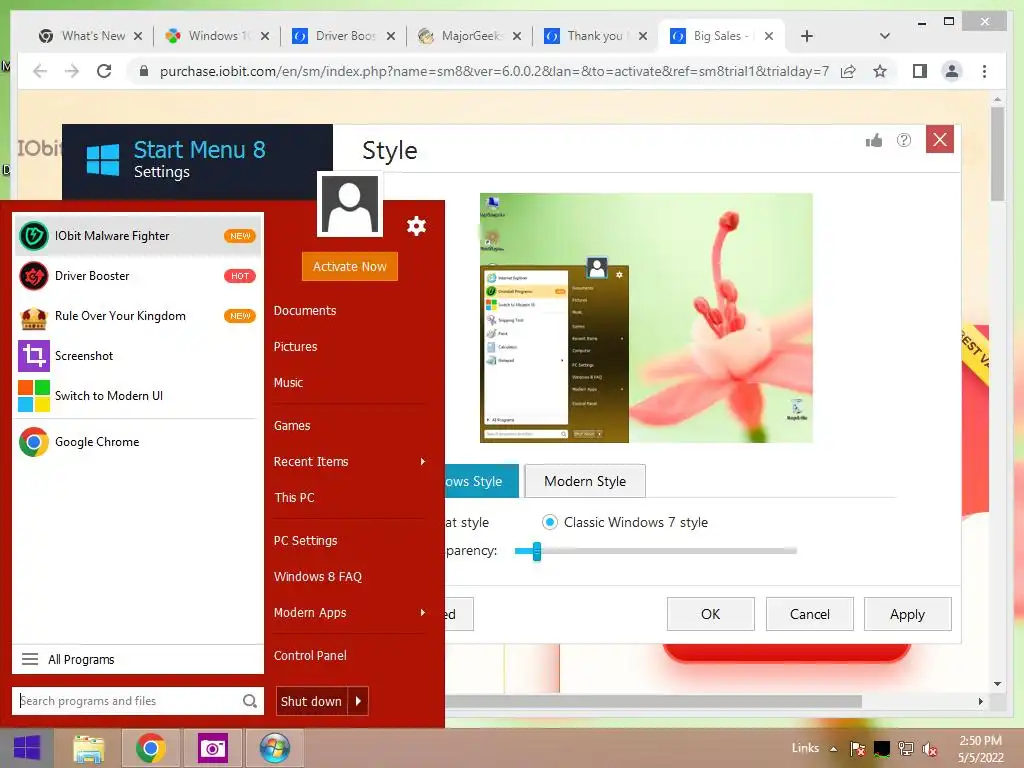Click the thumbs up icon in Settings window
This screenshot has width=1024, height=768.
874,140
